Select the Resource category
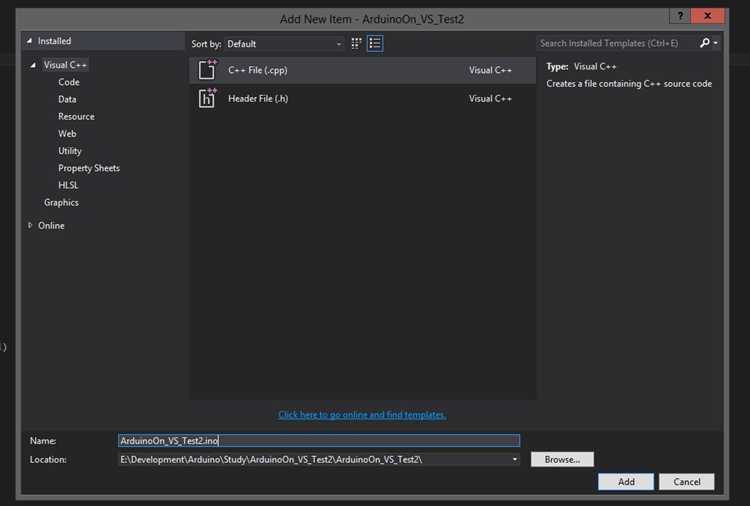This screenshot has width=750, height=506. coord(76,117)
